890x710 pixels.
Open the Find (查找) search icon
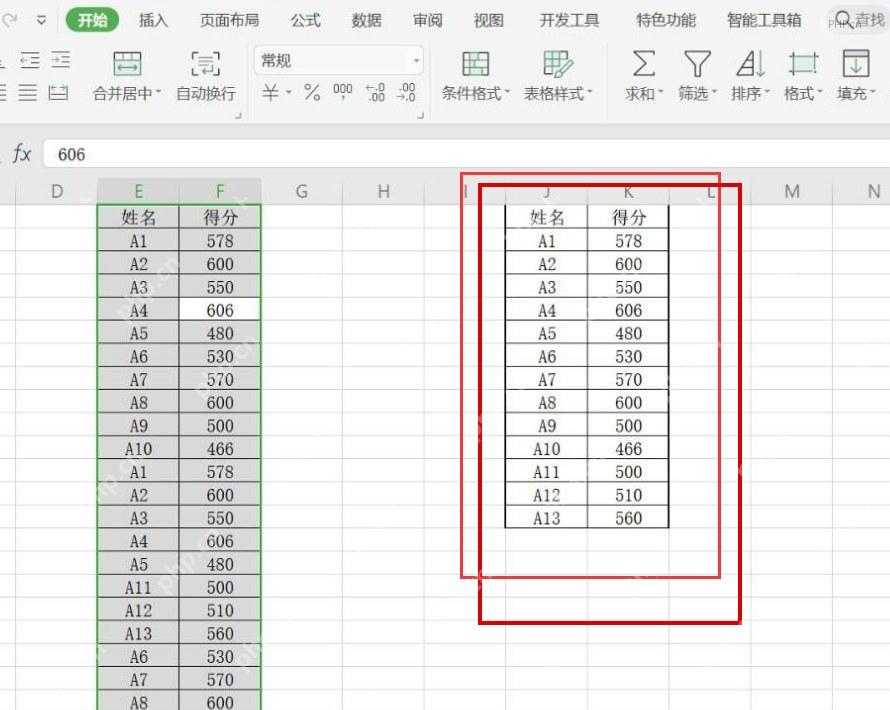click(x=843, y=19)
